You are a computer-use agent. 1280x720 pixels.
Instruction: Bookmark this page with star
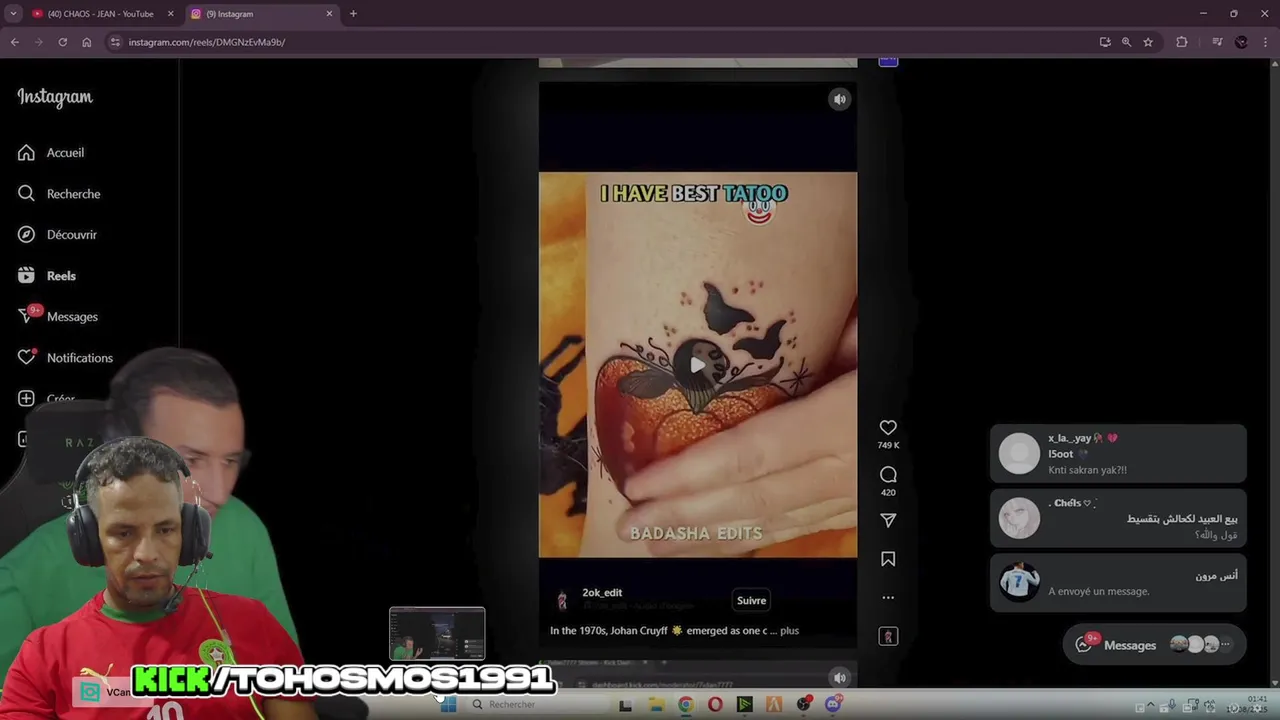[x=1148, y=42]
